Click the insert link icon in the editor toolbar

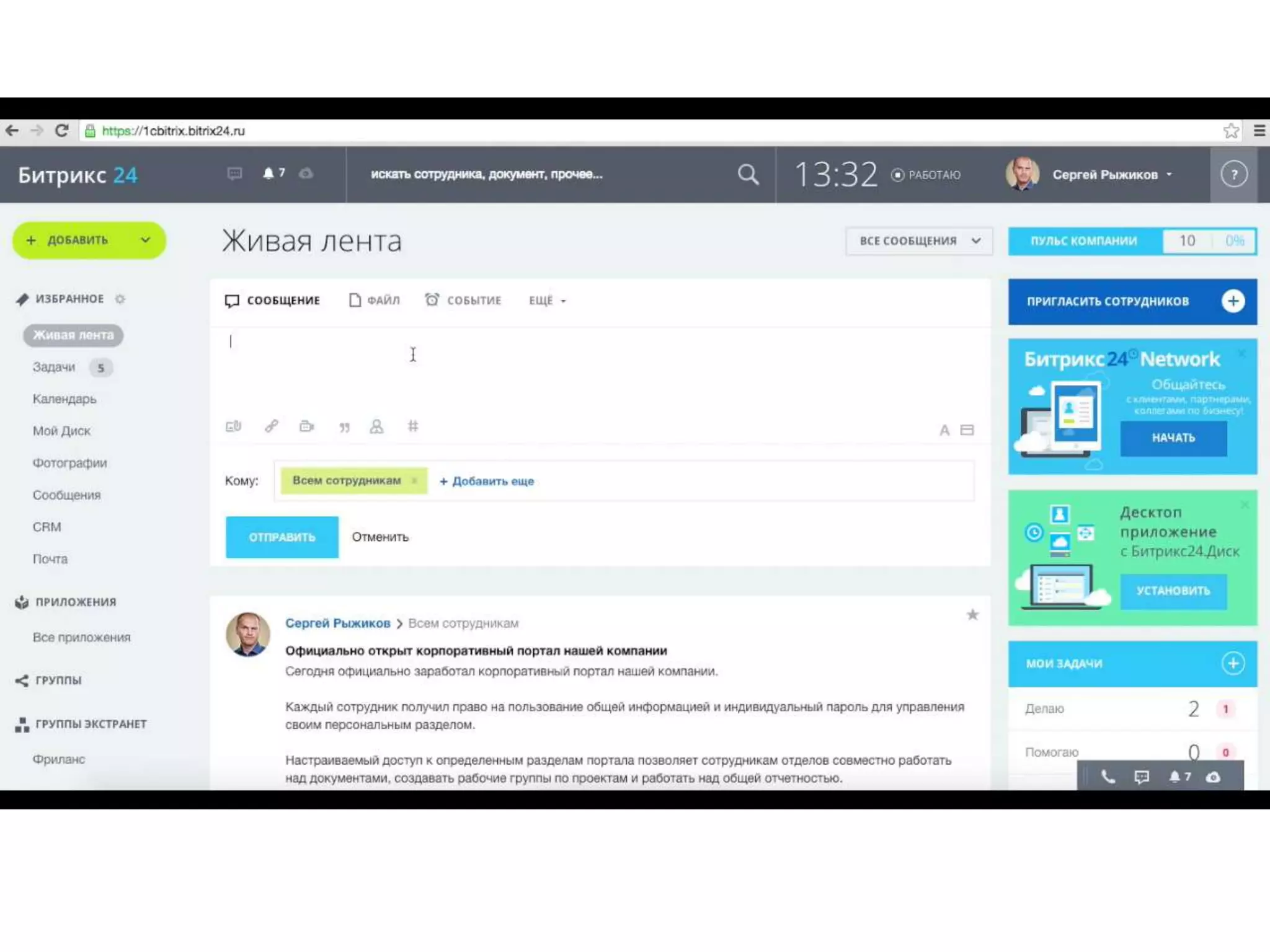pos(271,426)
